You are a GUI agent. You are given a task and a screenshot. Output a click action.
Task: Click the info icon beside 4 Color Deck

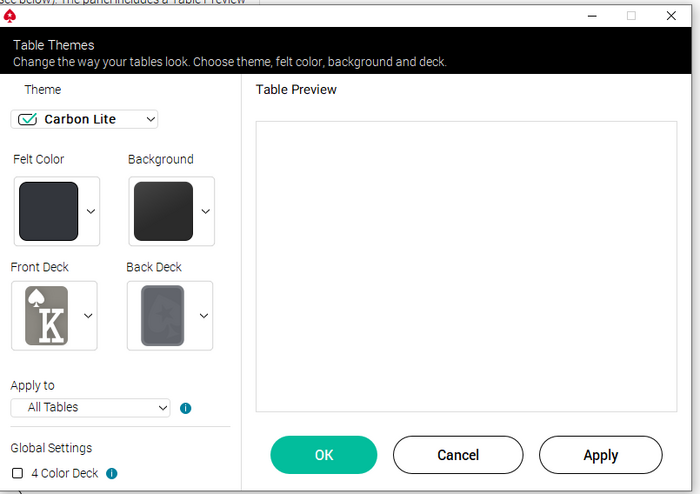pyautogui.click(x=112, y=473)
